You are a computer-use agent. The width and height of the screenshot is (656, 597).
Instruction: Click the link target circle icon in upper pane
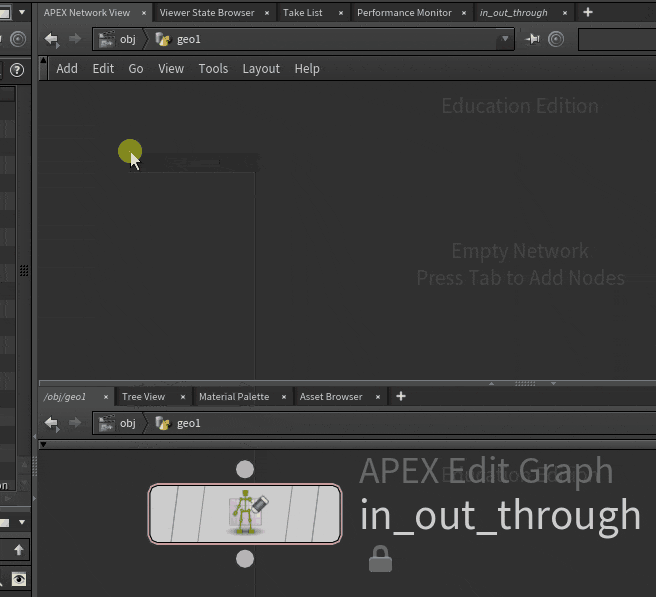click(x=556, y=39)
